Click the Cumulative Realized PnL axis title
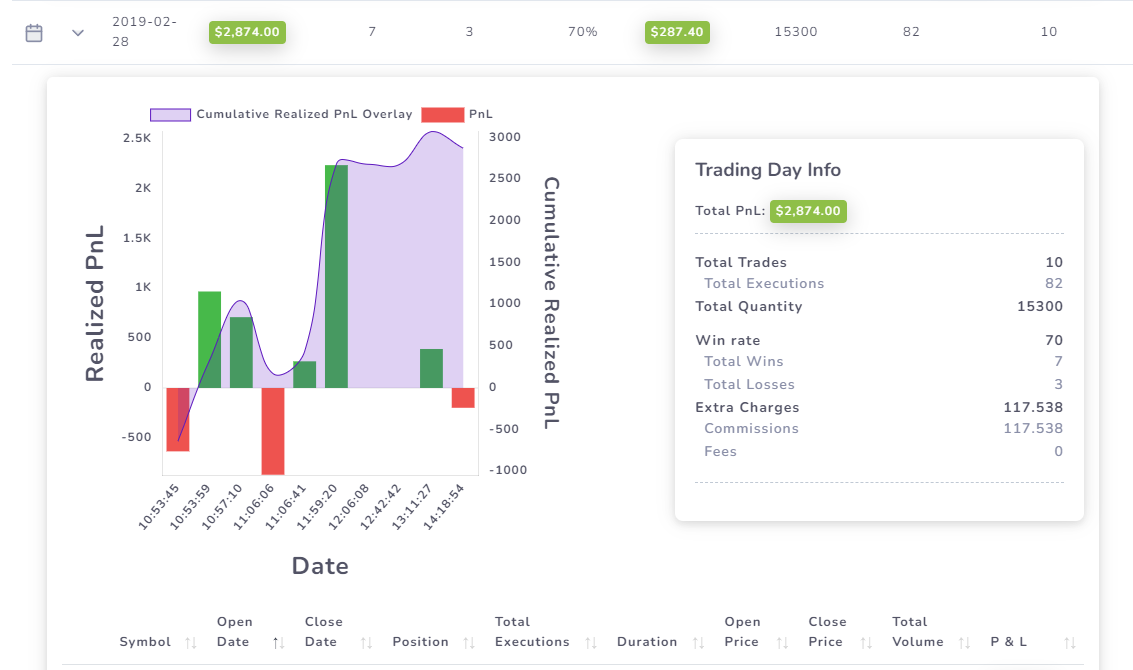1133x670 pixels. [551, 303]
